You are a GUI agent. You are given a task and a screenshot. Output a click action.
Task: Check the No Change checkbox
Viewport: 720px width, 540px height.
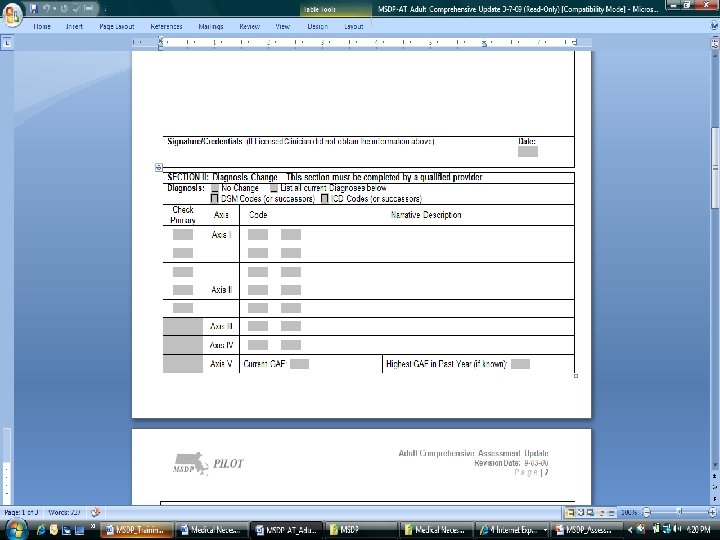(x=214, y=188)
